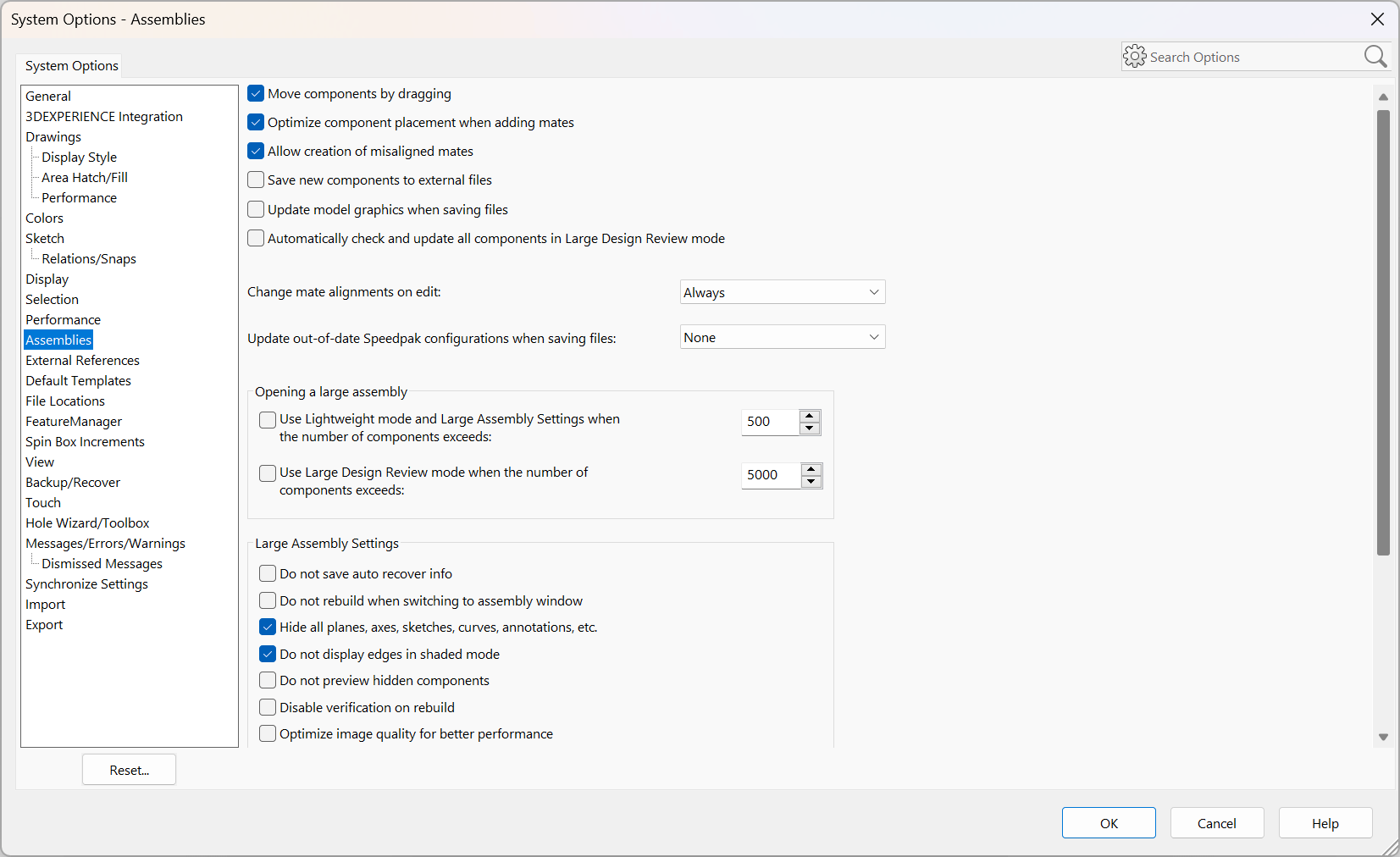Open Change mate alignments on edit dropdown
The image size is (1400, 857).
(x=783, y=292)
